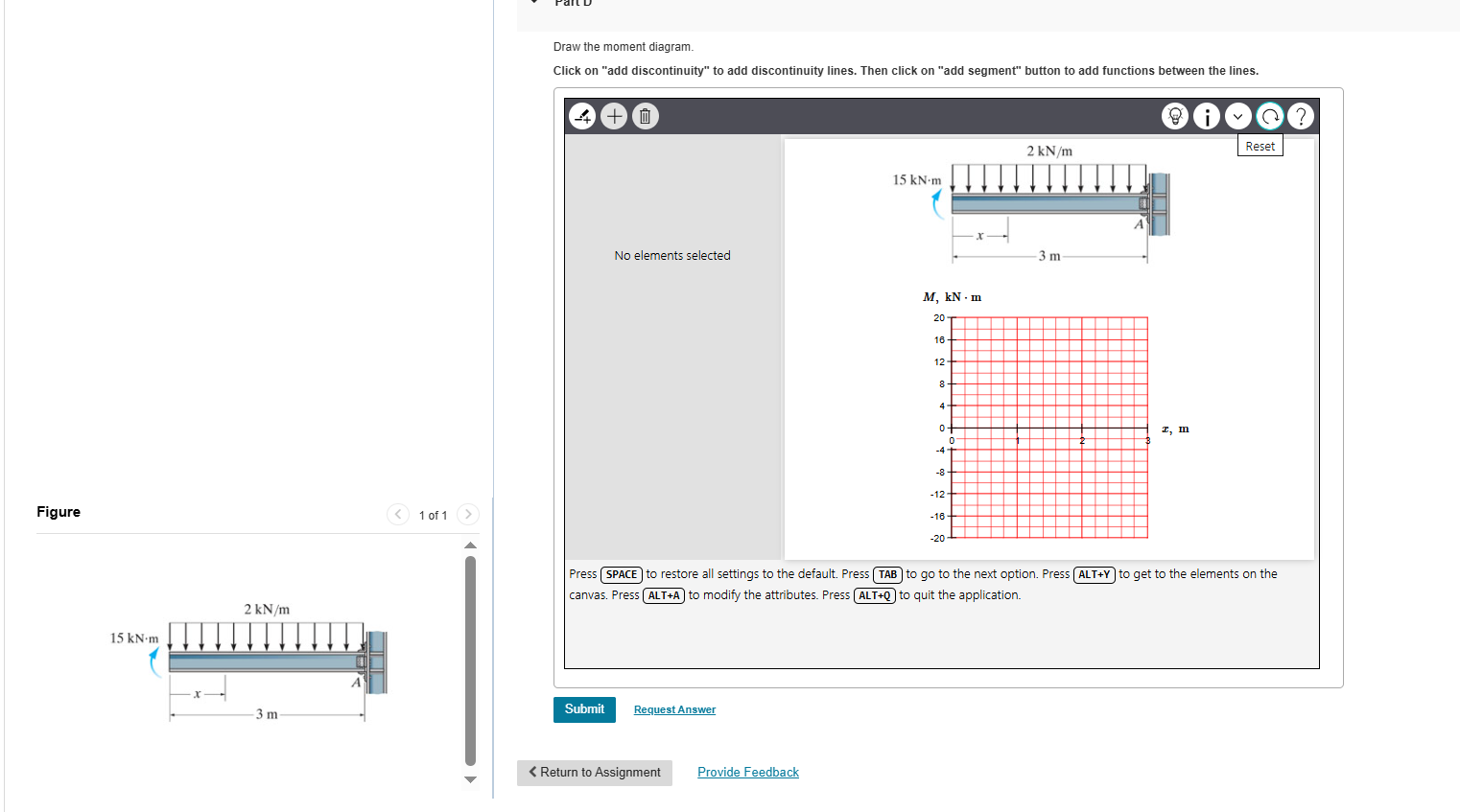Click the Provide Feedback link
Screen dimensions: 1460x812
pyautogui.click(x=747, y=772)
